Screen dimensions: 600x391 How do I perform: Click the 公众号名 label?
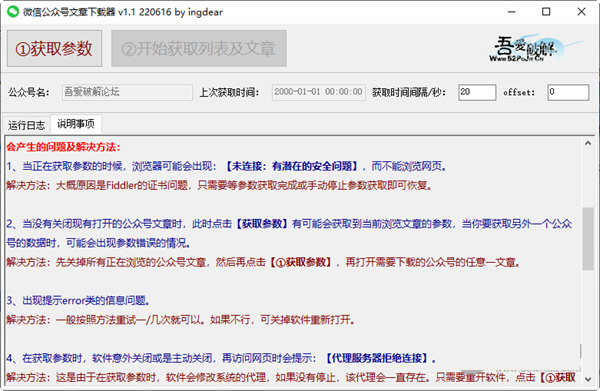click(29, 93)
